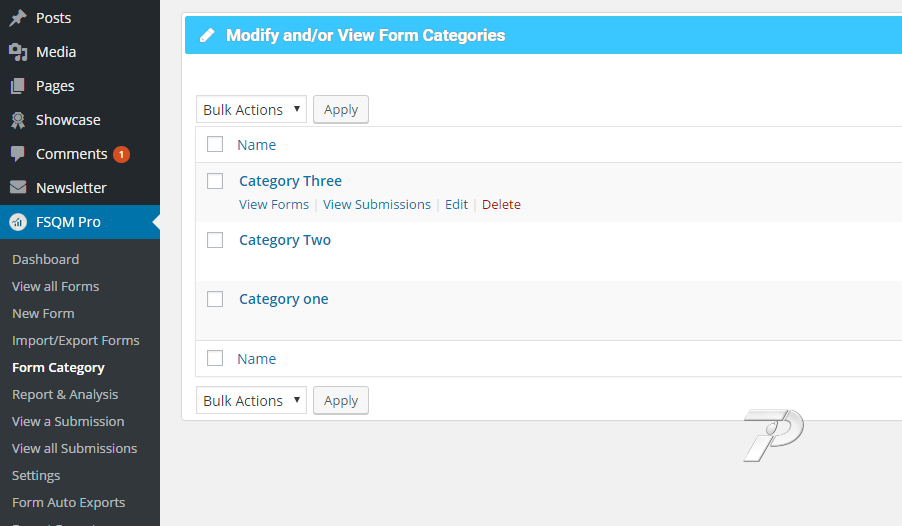Click the Comments speech bubble icon
This screenshot has width=902, height=526.
[18, 154]
